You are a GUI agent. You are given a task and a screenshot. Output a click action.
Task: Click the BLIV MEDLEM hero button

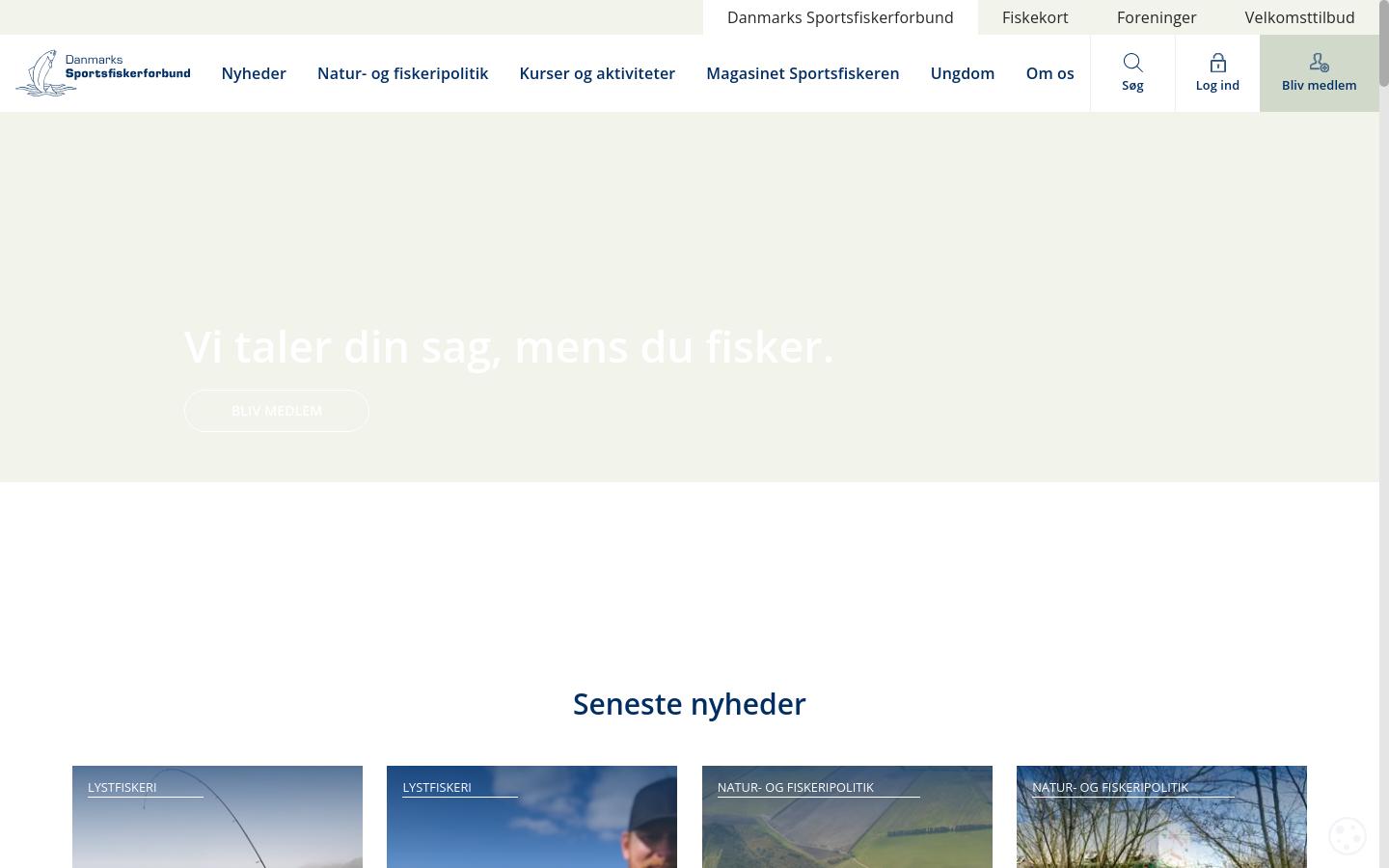(277, 410)
